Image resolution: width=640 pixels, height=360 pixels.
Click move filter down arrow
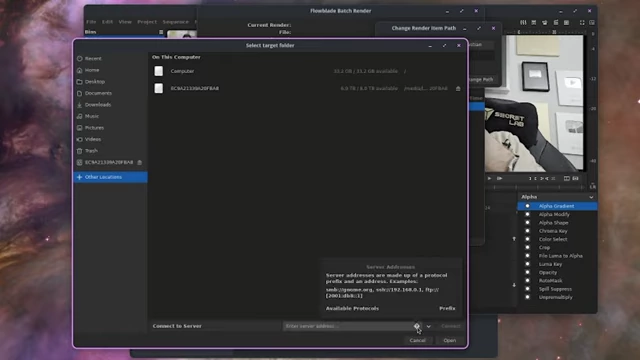point(514,285)
